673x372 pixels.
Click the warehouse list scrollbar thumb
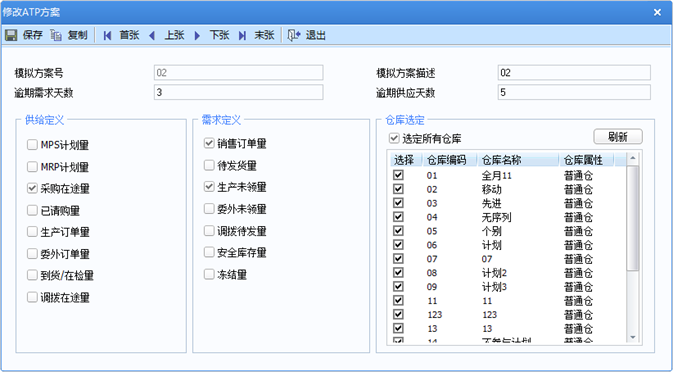pos(633,218)
